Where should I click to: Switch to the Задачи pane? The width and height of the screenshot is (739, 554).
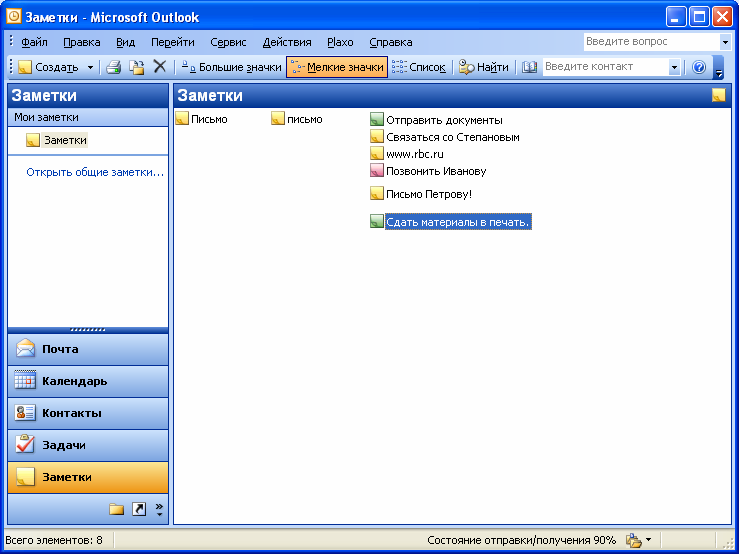88,445
